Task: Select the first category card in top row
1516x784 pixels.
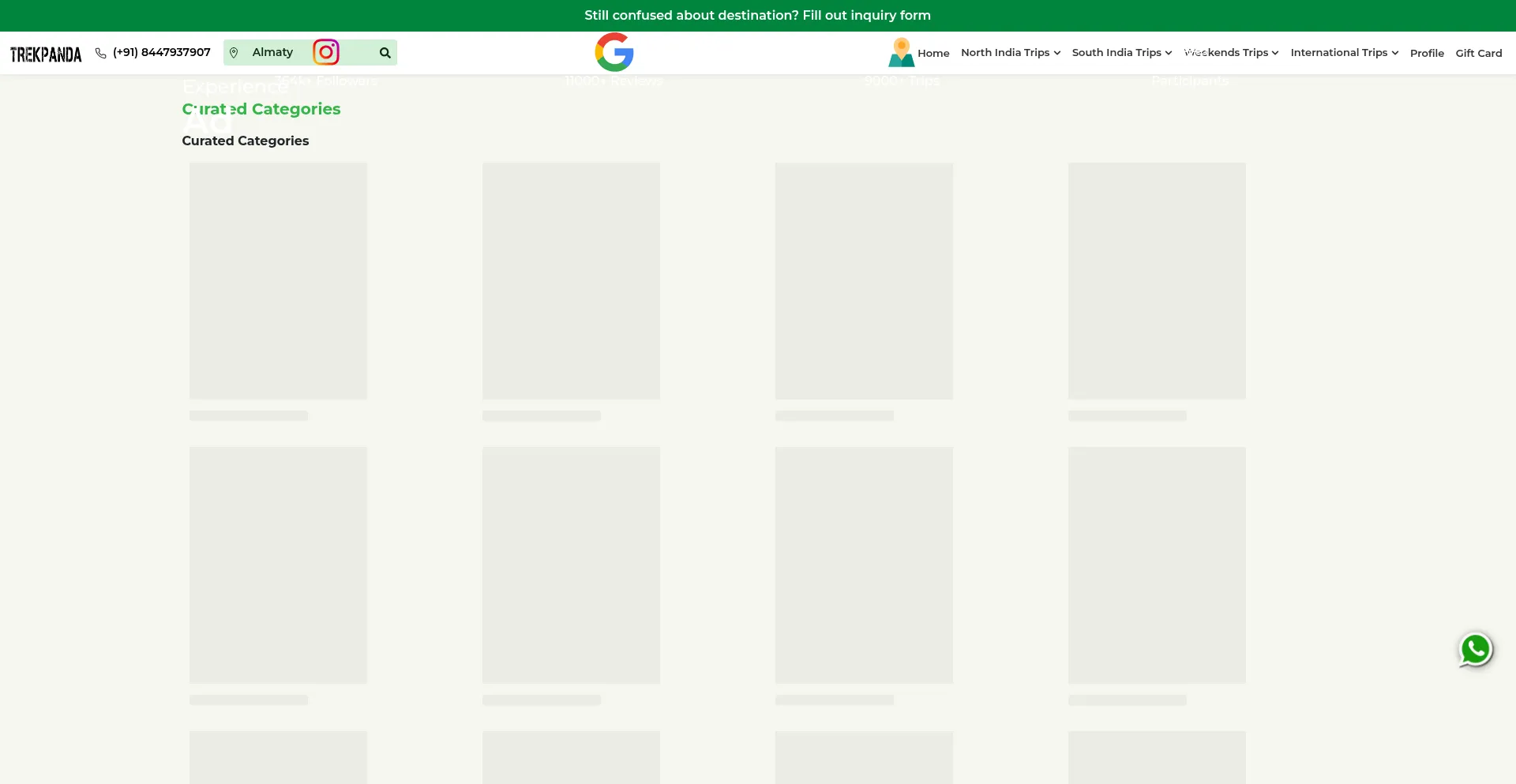Action: (x=278, y=281)
